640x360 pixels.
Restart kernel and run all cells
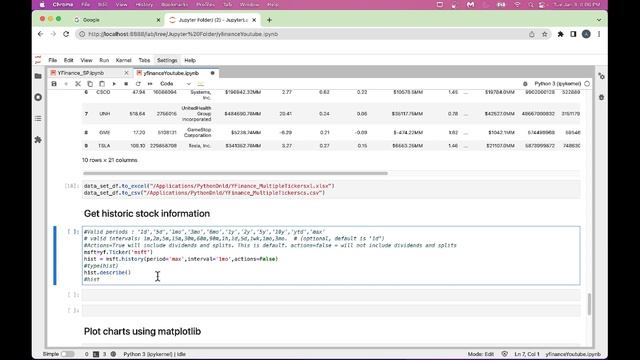click(x=150, y=84)
